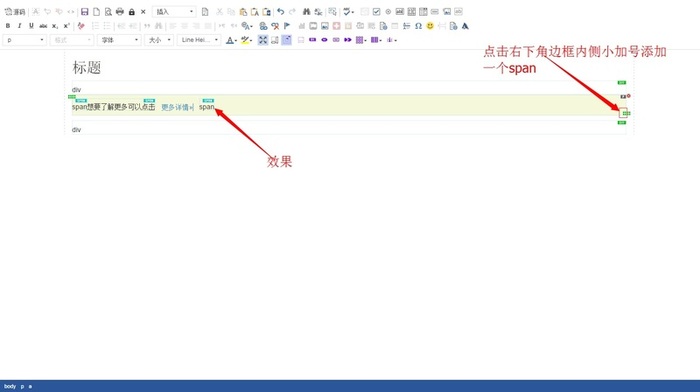Image resolution: width=700 pixels, height=392 pixels.
Task: Toggle the maximize editor button
Action: point(263,40)
